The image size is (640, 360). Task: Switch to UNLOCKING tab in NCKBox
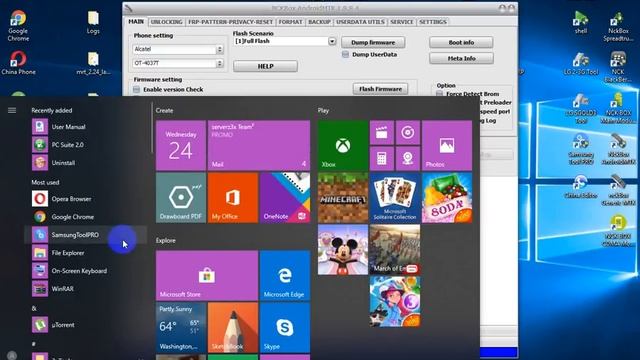tap(167, 22)
